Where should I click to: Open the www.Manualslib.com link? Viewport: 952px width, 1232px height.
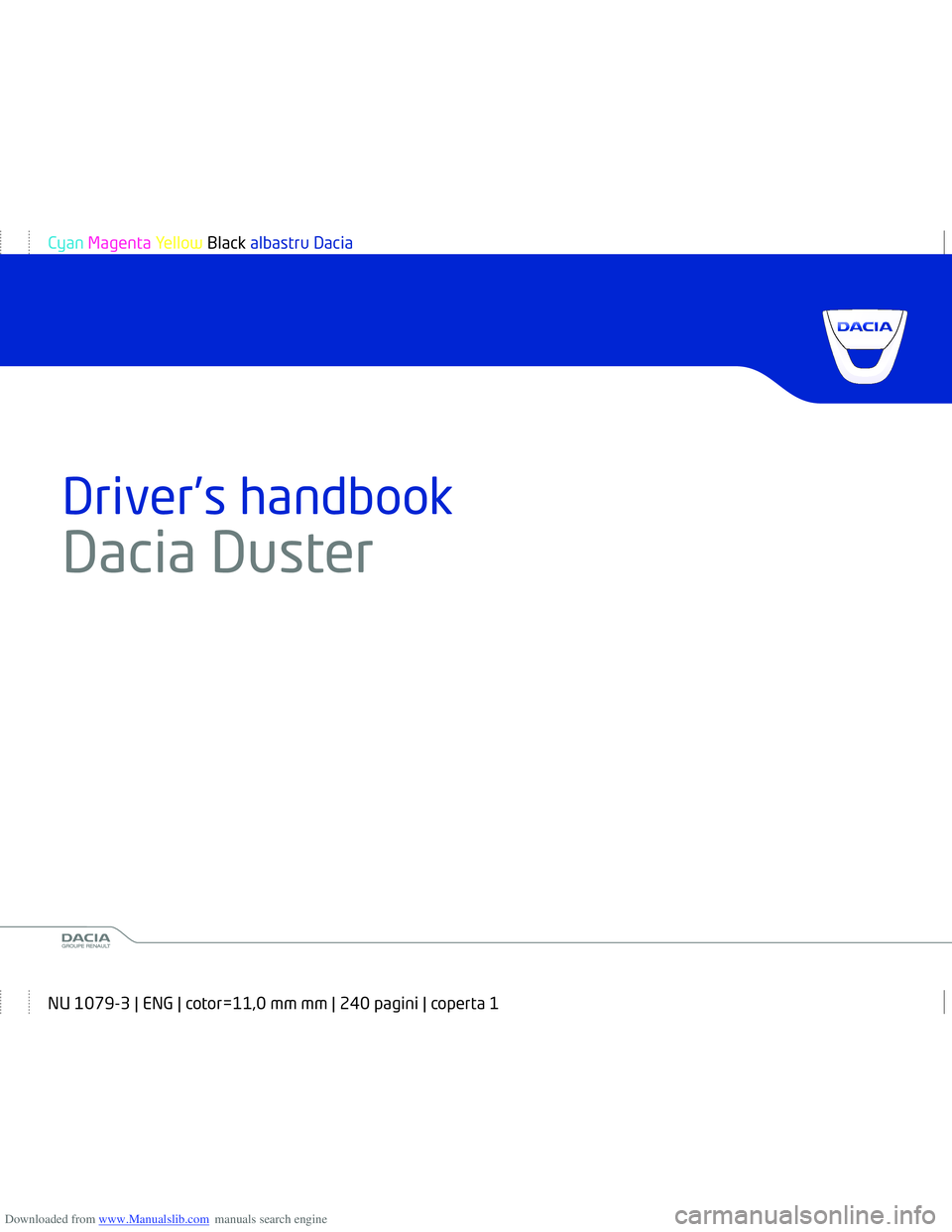154,1219
